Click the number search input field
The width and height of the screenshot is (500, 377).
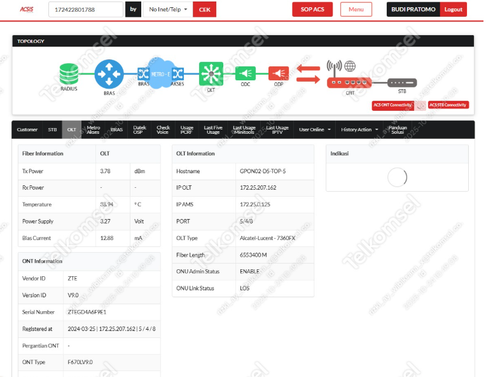coord(86,9)
